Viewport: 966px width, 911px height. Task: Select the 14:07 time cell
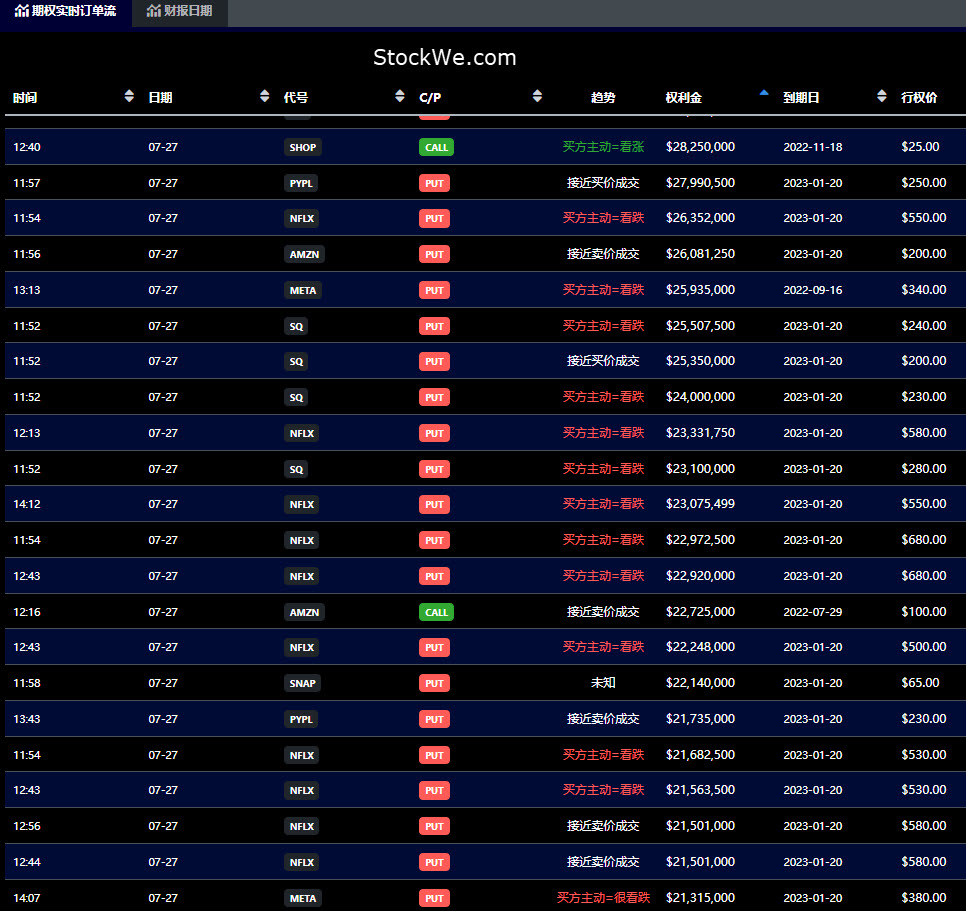coord(27,898)
